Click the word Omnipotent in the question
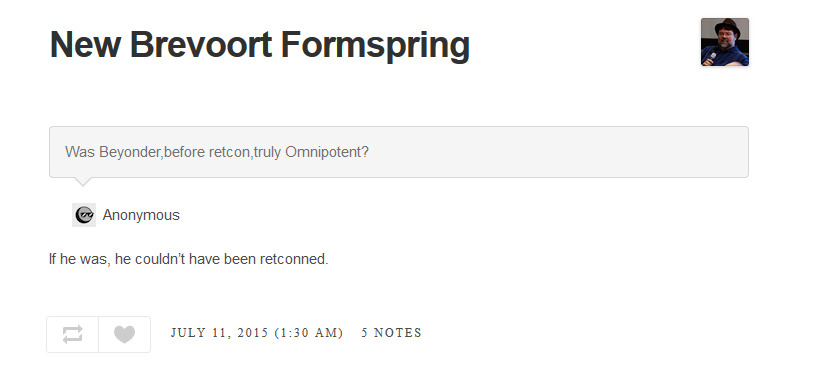 coord(327,152)
